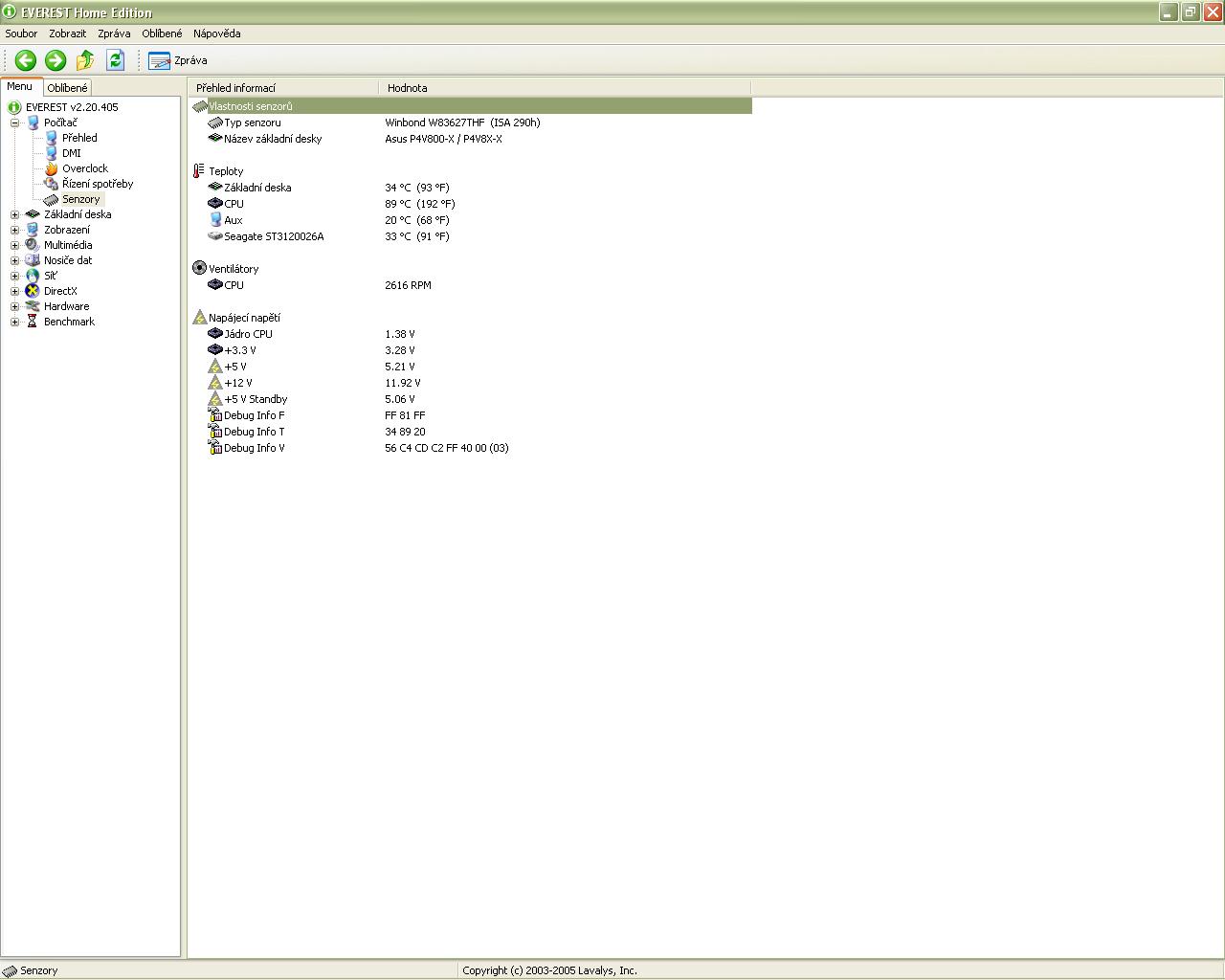
Task: Select the Aux temperature row
Action: point(471,220)
